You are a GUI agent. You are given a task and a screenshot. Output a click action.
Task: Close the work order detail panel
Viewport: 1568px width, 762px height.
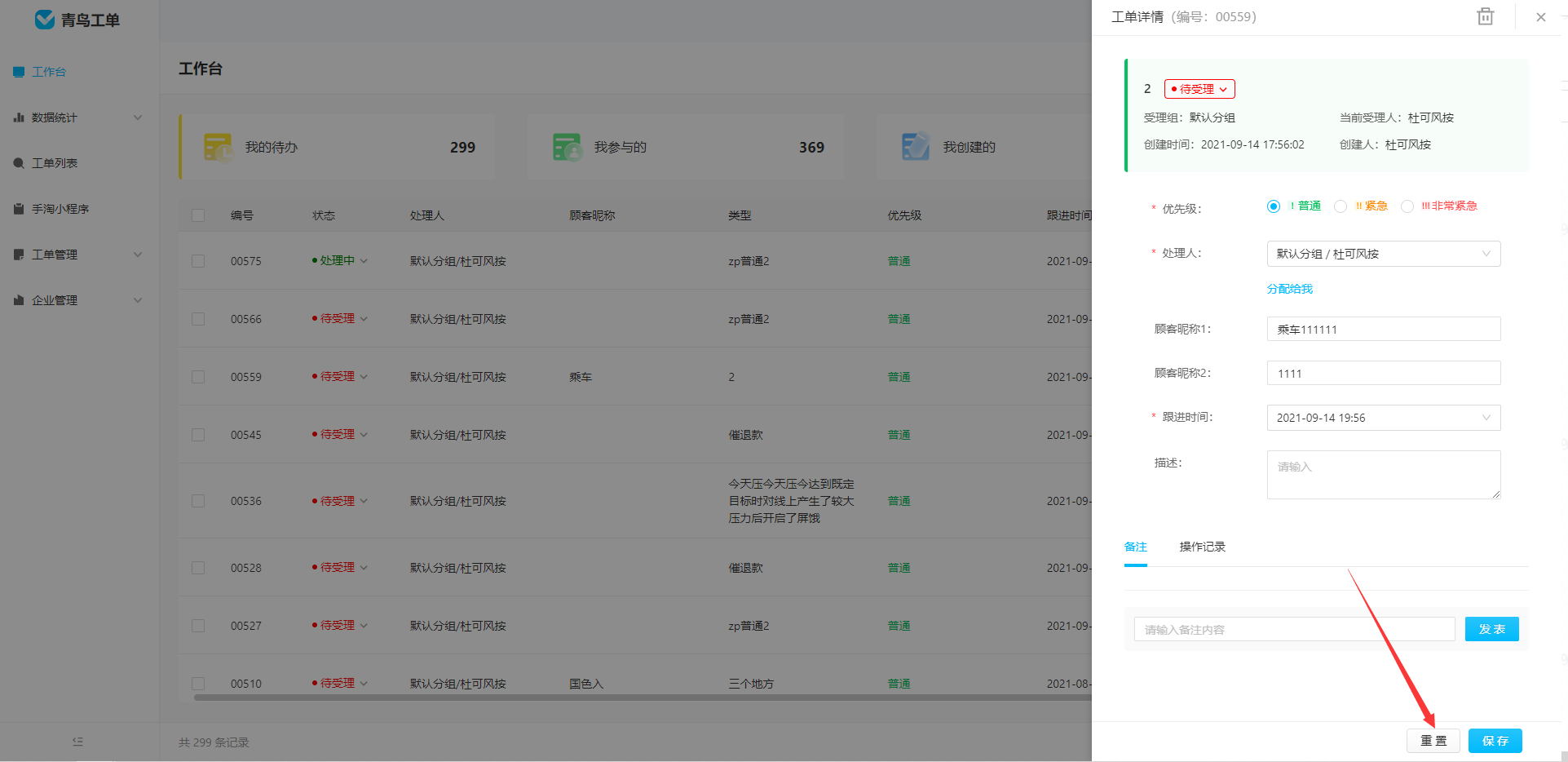(1540, 17)
